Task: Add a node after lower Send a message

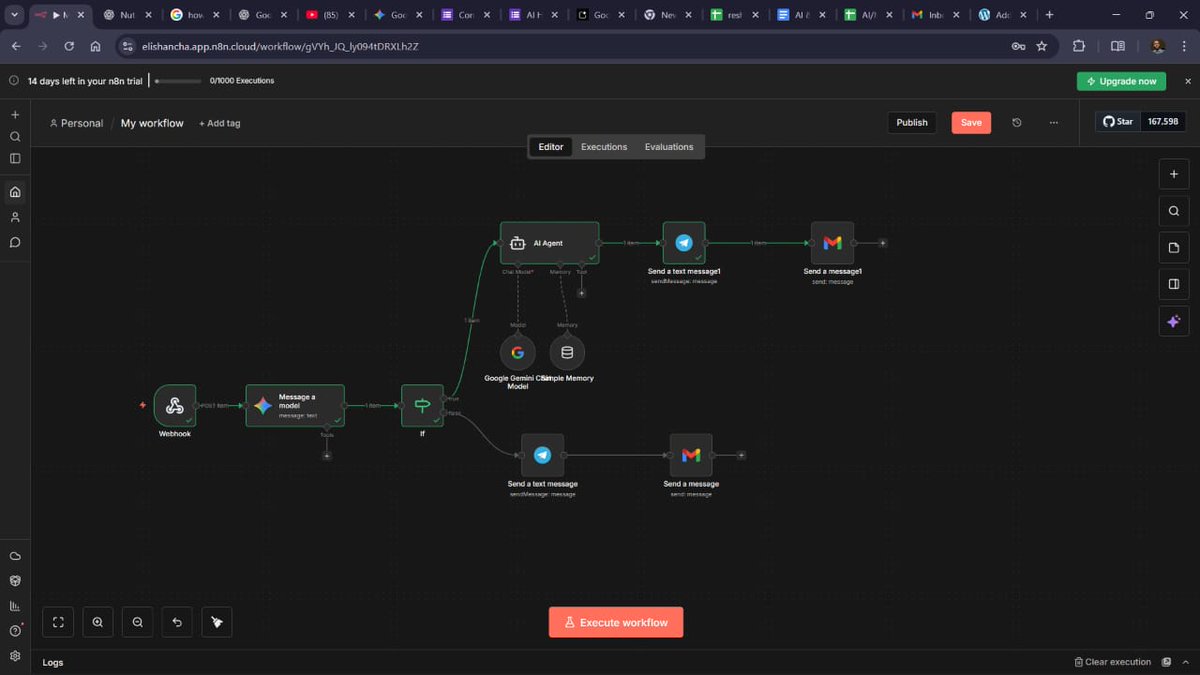Action: (x=741, y=455)
